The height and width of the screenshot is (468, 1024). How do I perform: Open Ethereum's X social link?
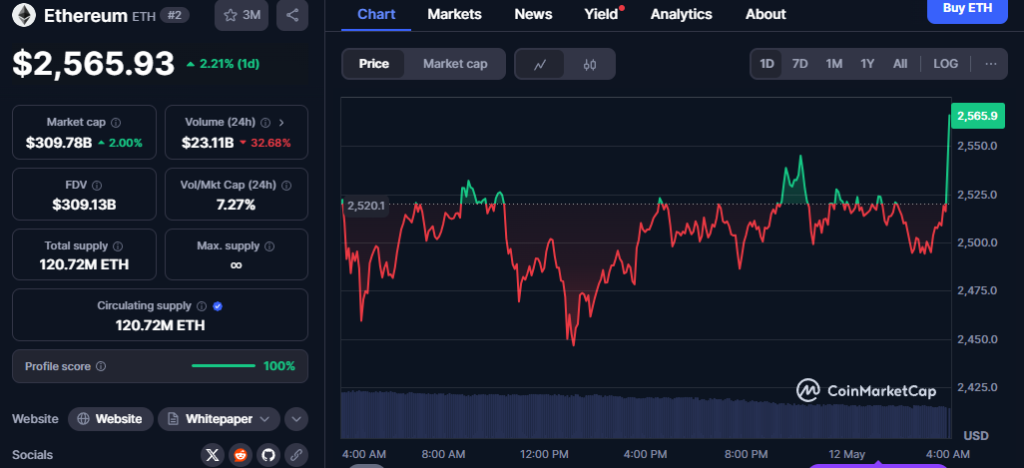pos(212,455)
